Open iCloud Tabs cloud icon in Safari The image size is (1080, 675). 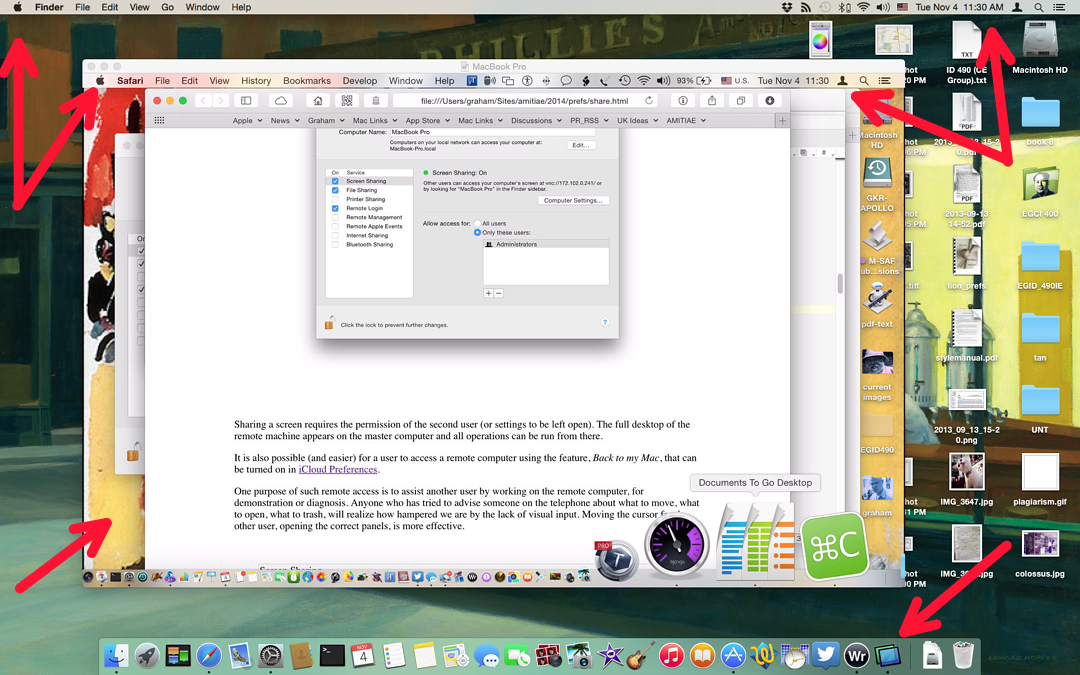(x=281, y=101)
